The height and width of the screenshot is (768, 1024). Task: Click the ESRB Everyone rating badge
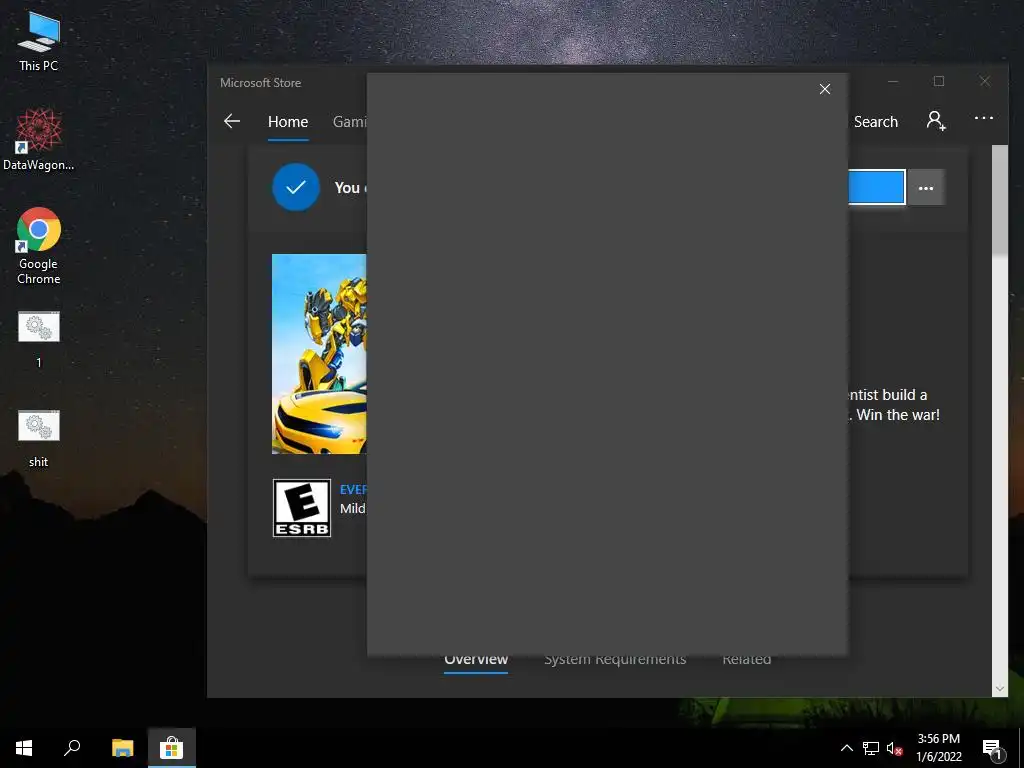click(302, 508)
